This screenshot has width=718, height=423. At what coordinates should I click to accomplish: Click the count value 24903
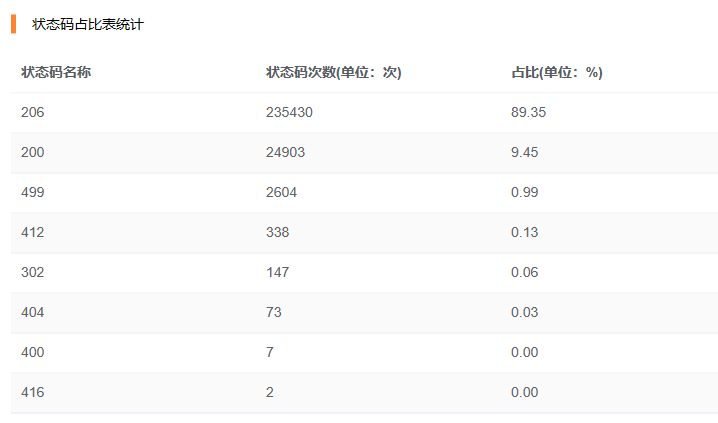pyautogui.click(x=285, y=153)
